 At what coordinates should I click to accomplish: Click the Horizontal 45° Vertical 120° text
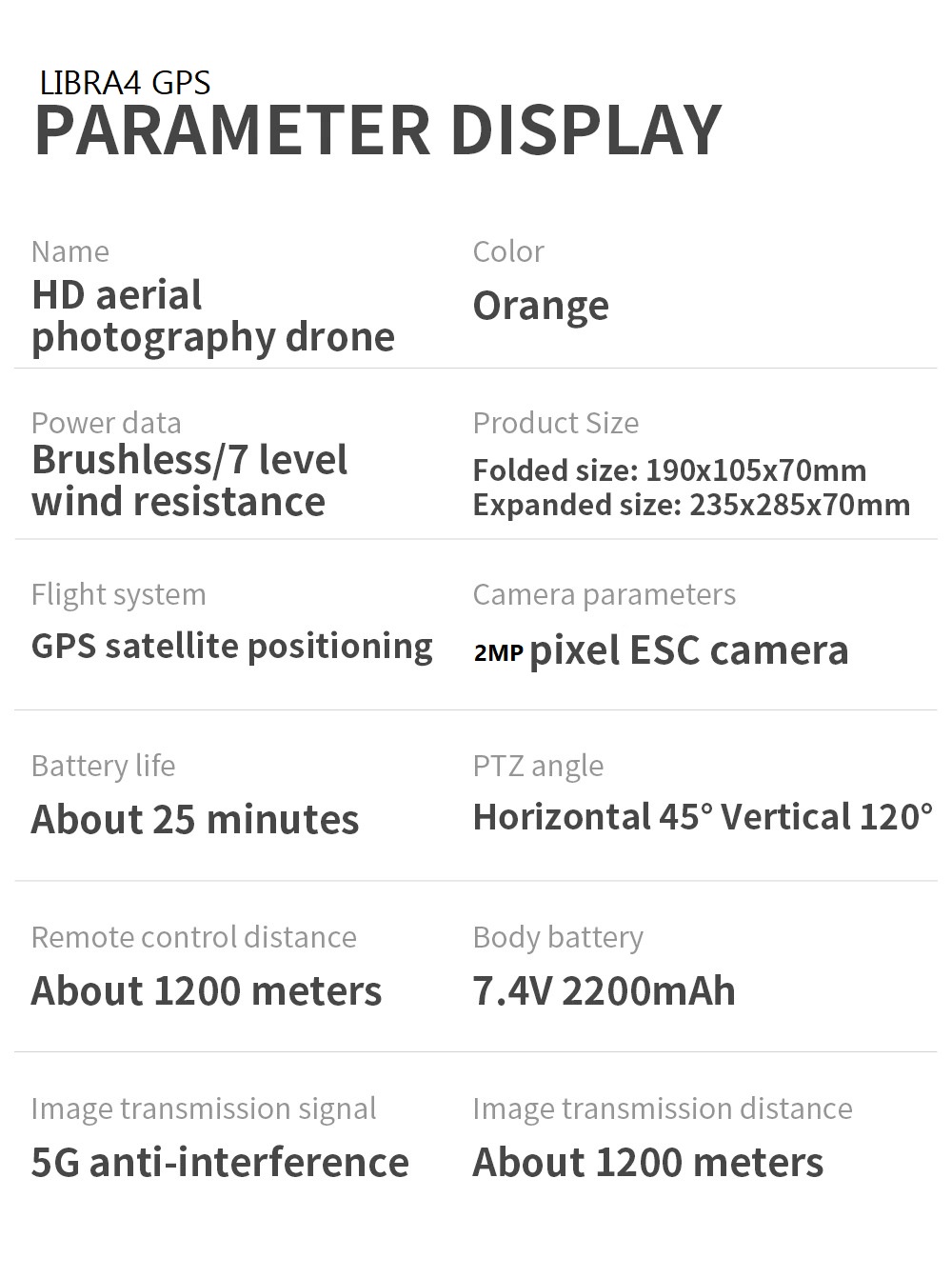(x=703, y=817)
